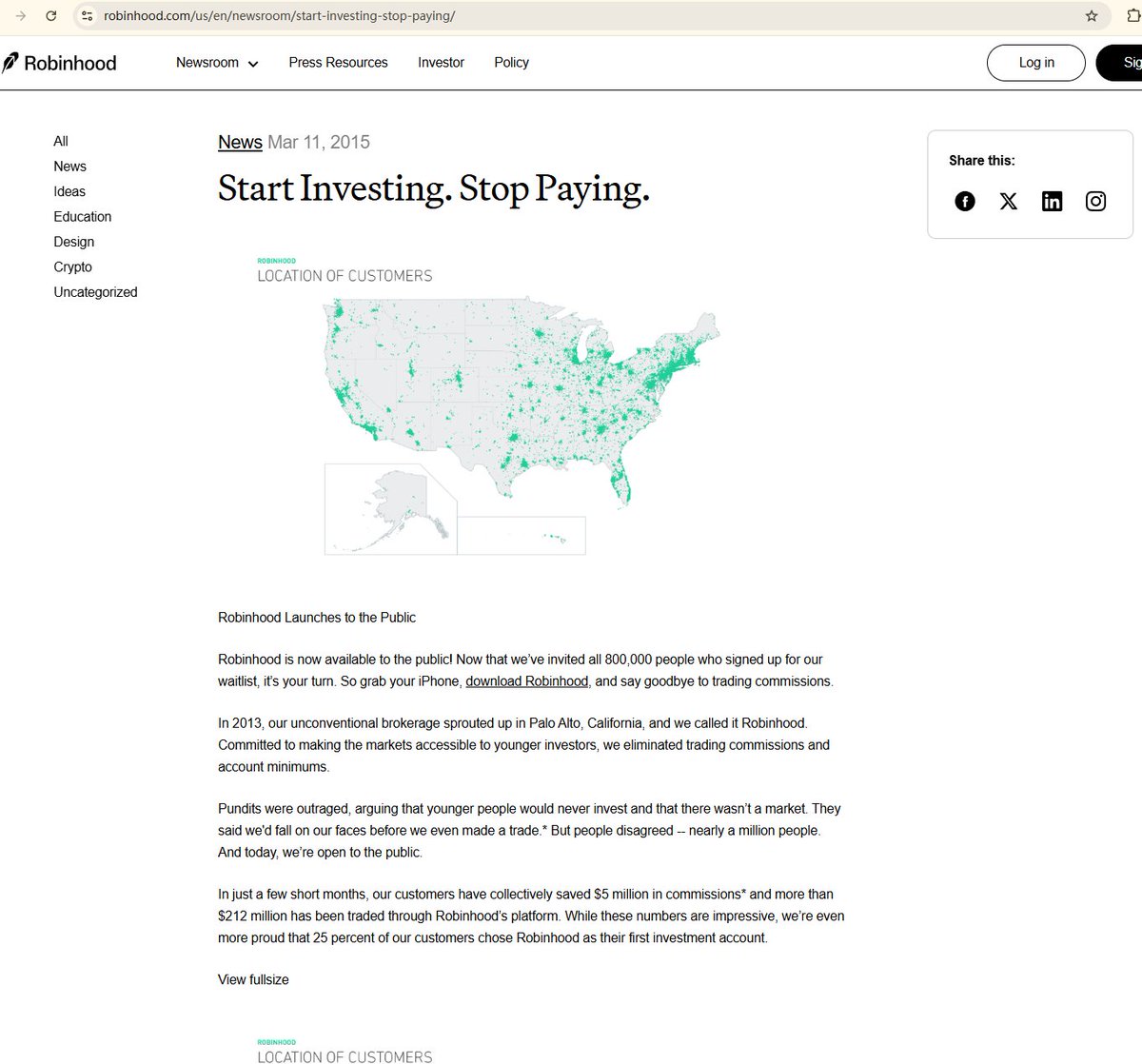This screenshot has width=1142, height=1064.
Task: Expand the Newsroom dropdown menu
Action: click(x=217, y=63)
